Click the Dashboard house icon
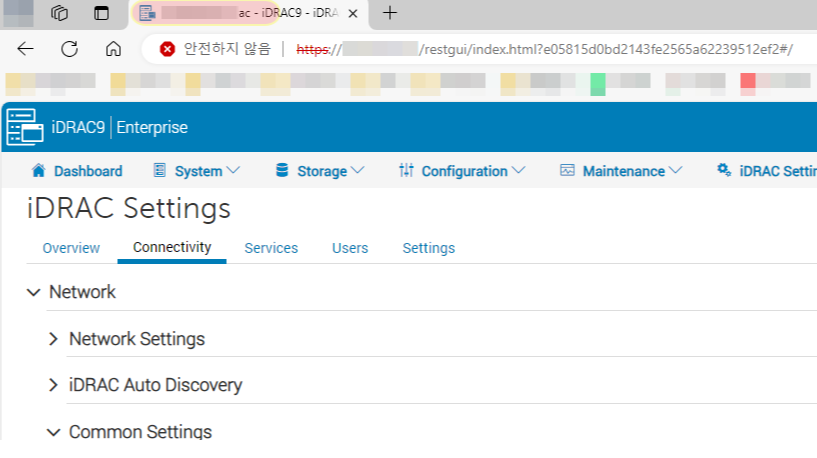 point(38,170)
